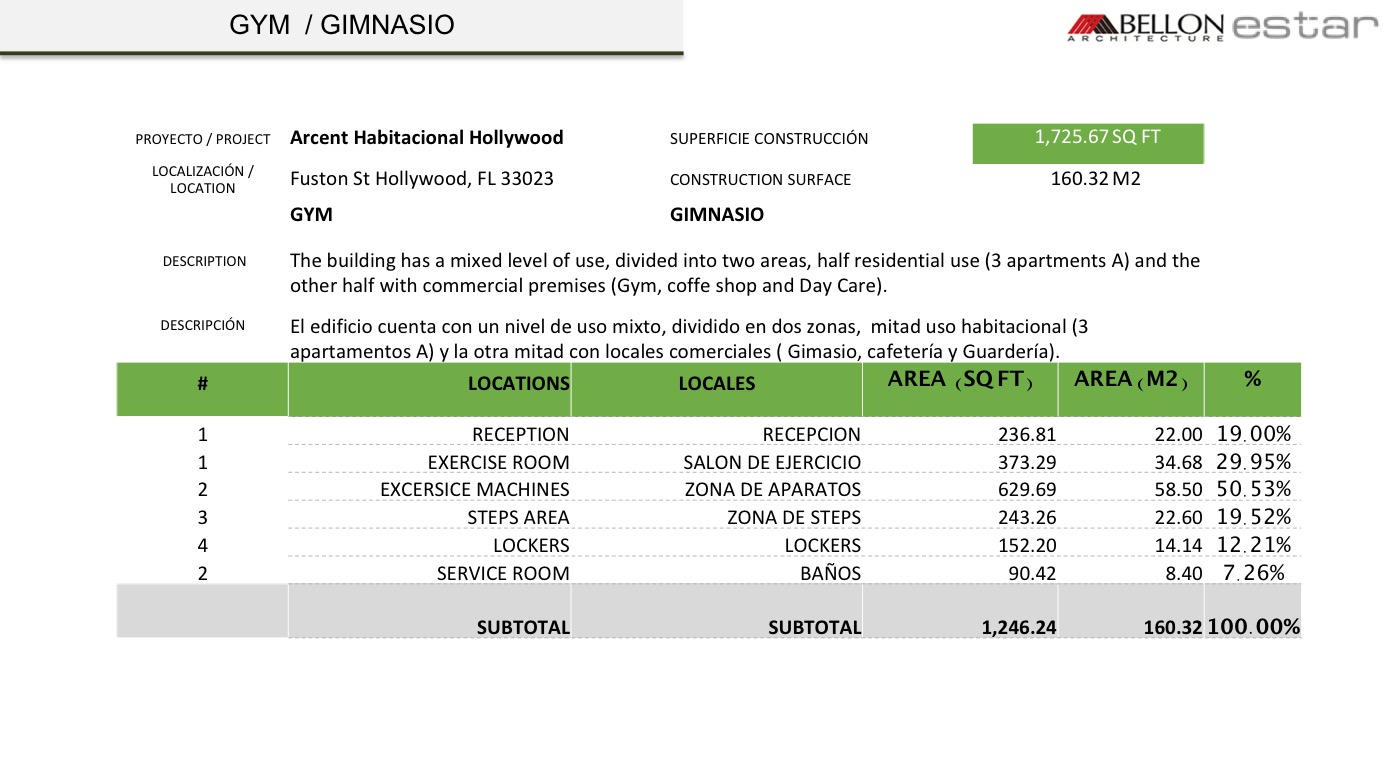This screenshot has width=1387, height=780.
Task: Click the BAÑOS locales cell
Action: click(829, 574)
